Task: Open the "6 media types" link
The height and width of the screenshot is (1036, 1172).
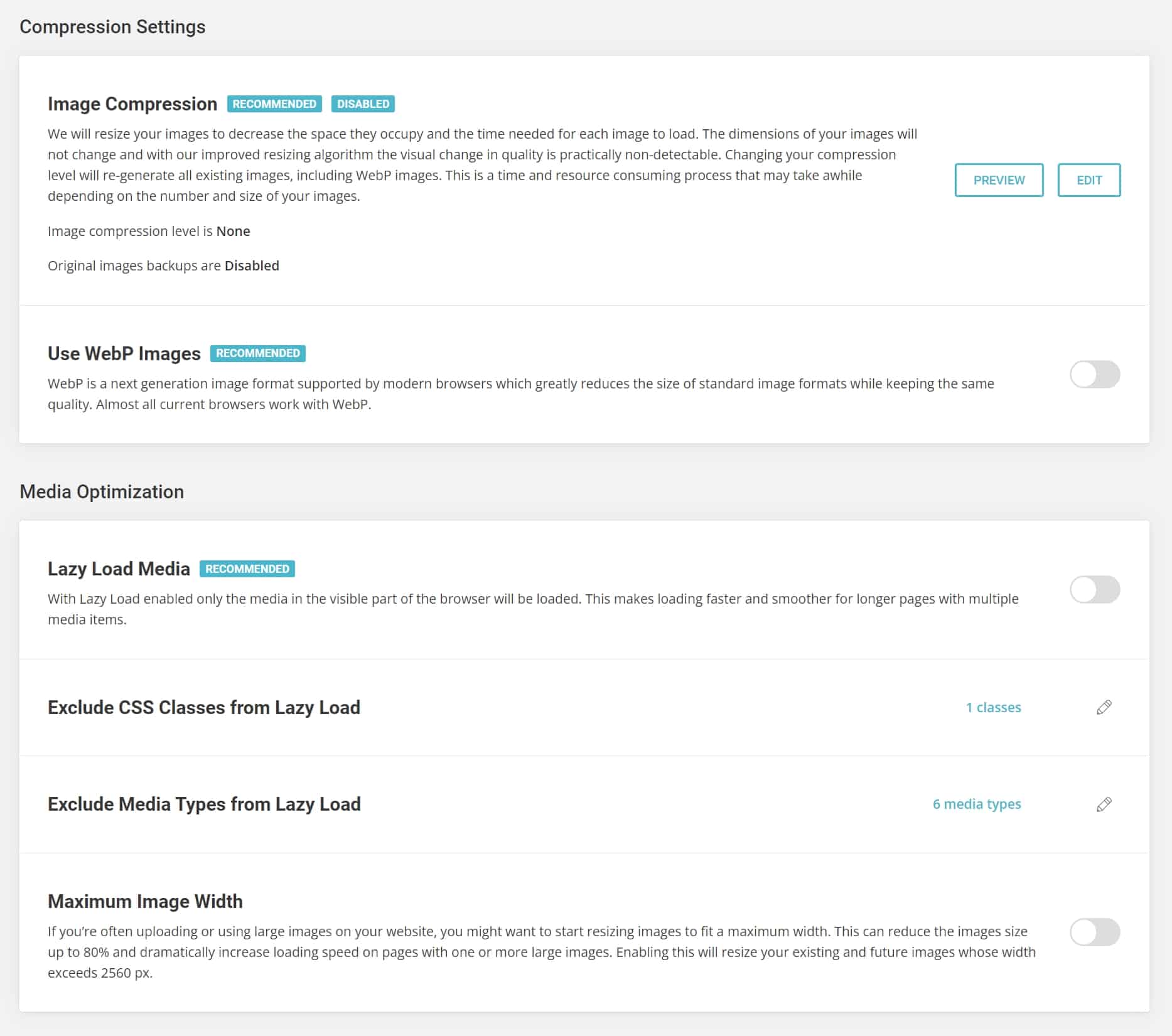Action: coord(977,804)
